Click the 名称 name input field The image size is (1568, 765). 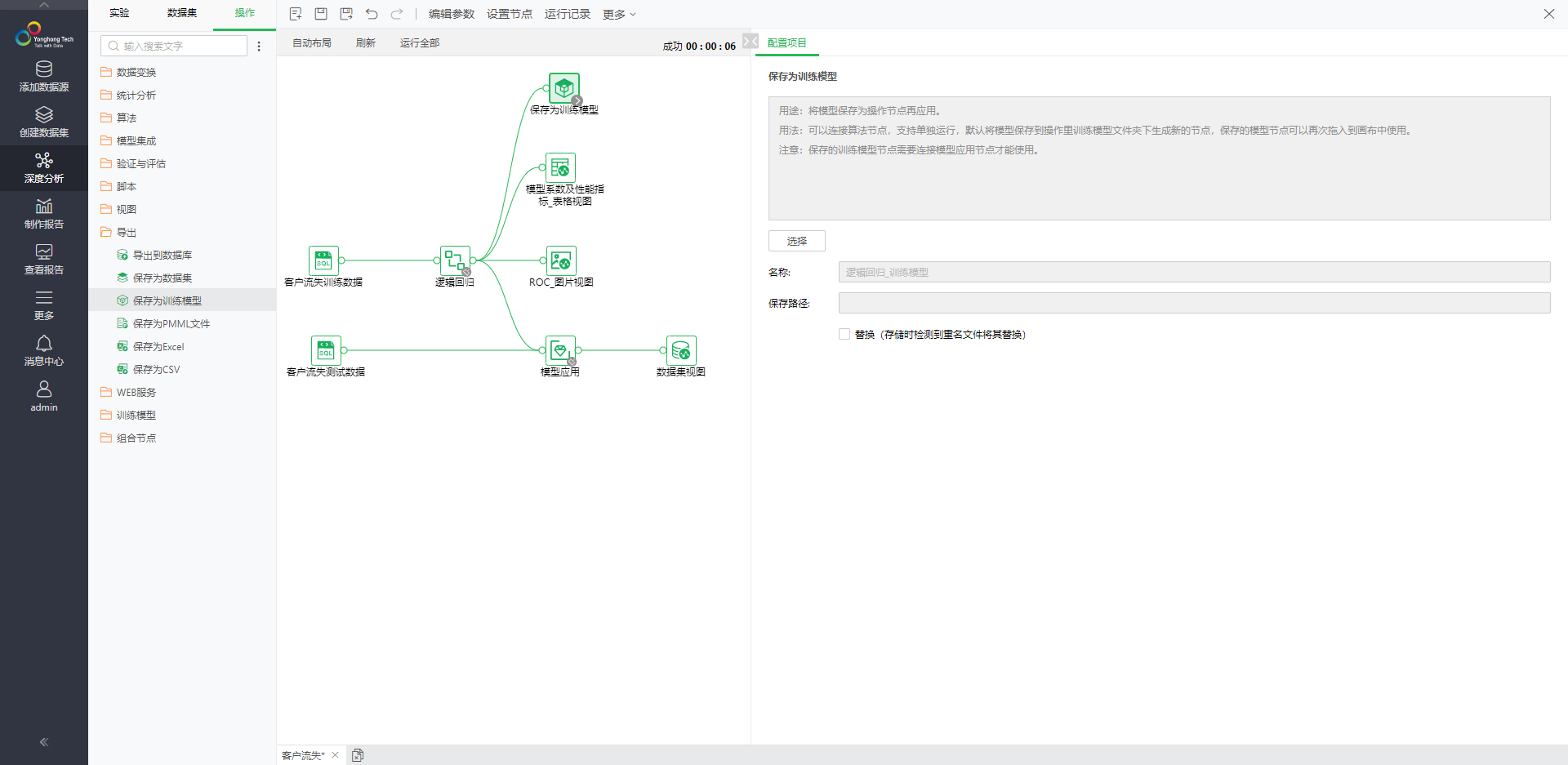click(1194, 272)
